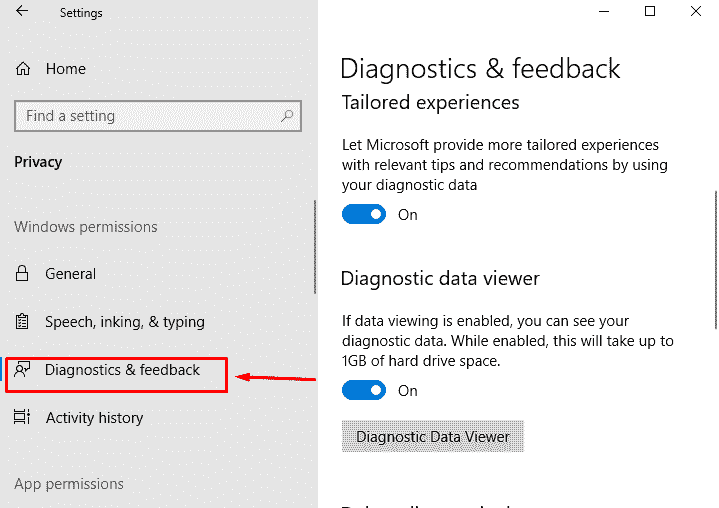Click the Speech, inking, & typing clipboard icon
This screenshot has height=508, width=719.
tap(23, 322)
